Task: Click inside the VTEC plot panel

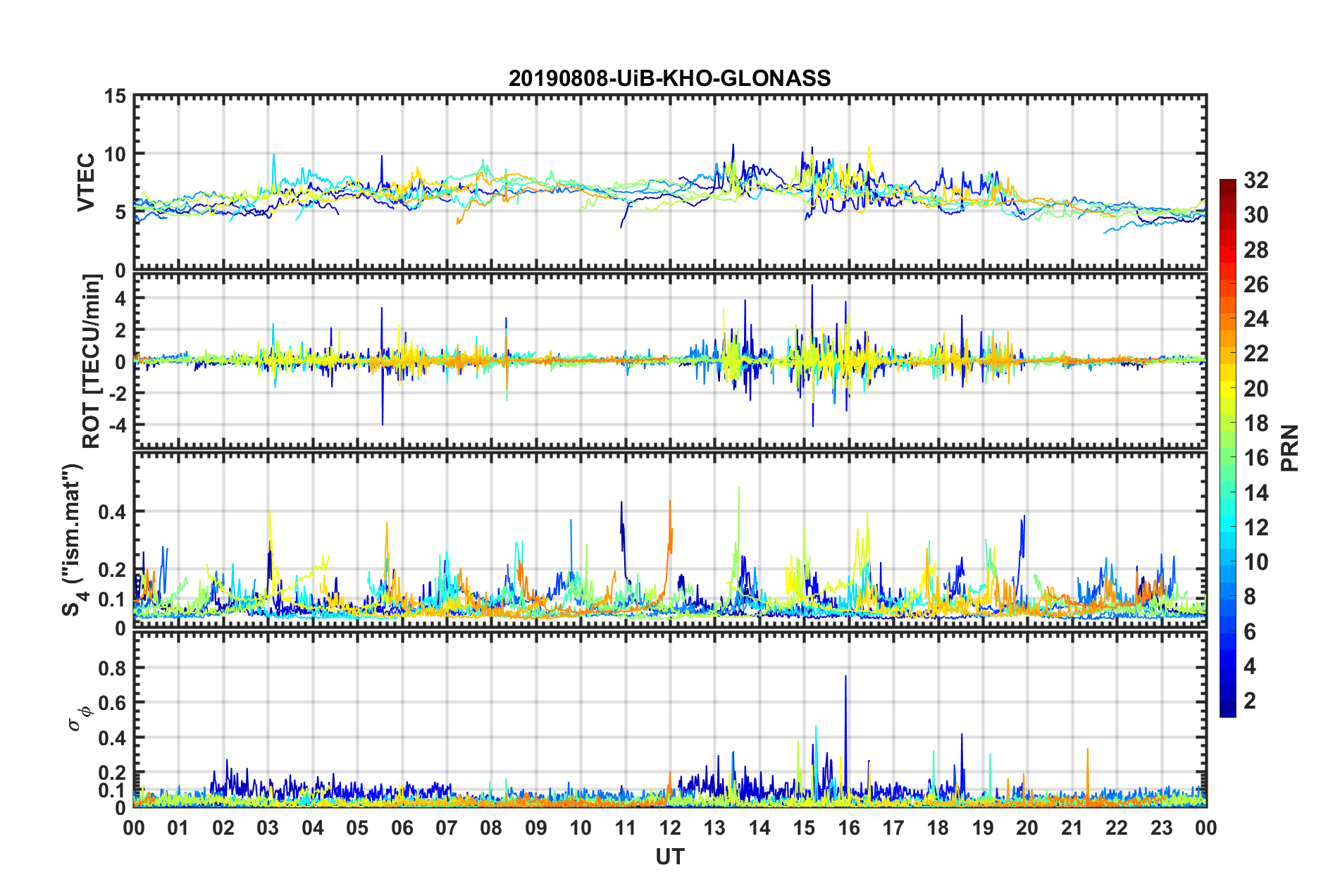Action: [x=670, y=182]
